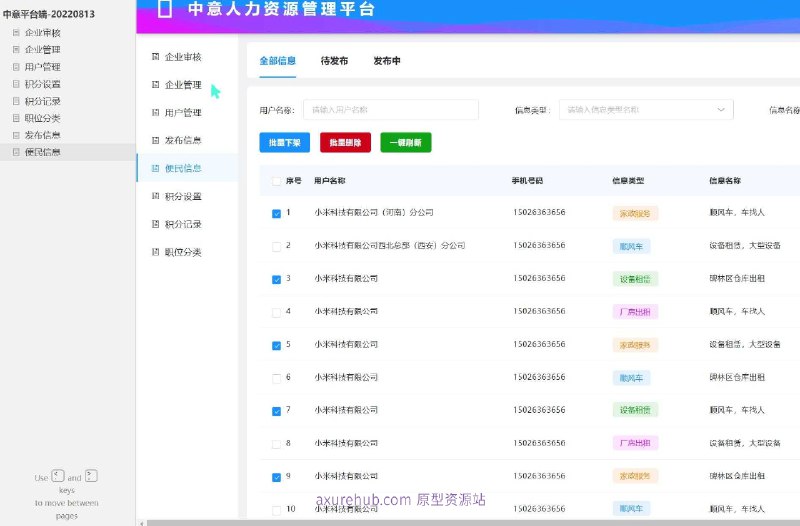This screenshot has height=526, width=800.
Task: Go to 职位分类 in platform side menu
Action: pos(183,252)
